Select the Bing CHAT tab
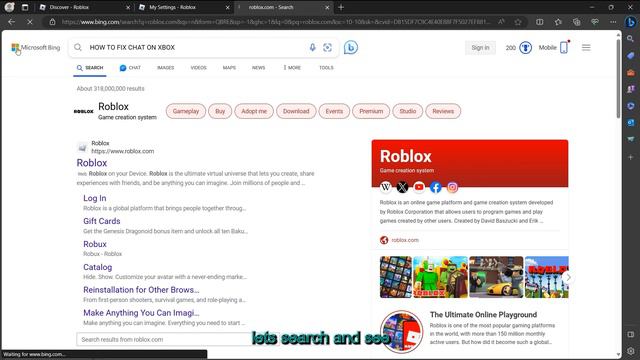 coord(130,68)
